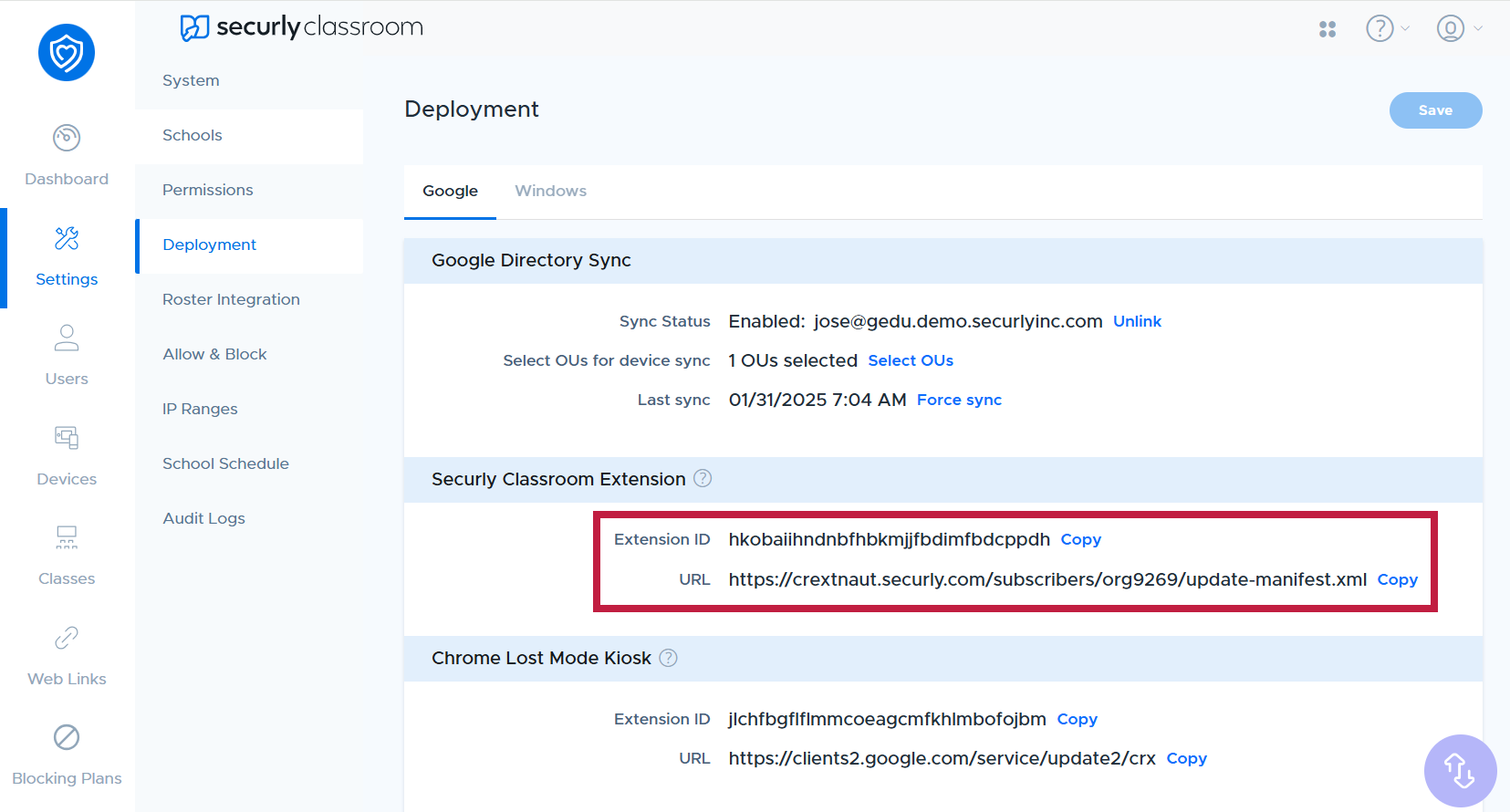Image resolution: width=1510 pixels, height=812 pixels.
Task: Click the Deployment page heading
Action: point(472,109)
